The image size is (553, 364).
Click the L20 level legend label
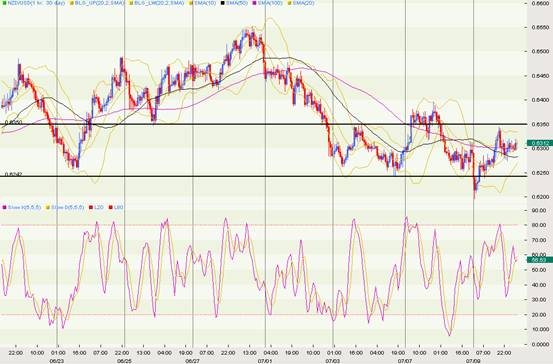[99, 207]
